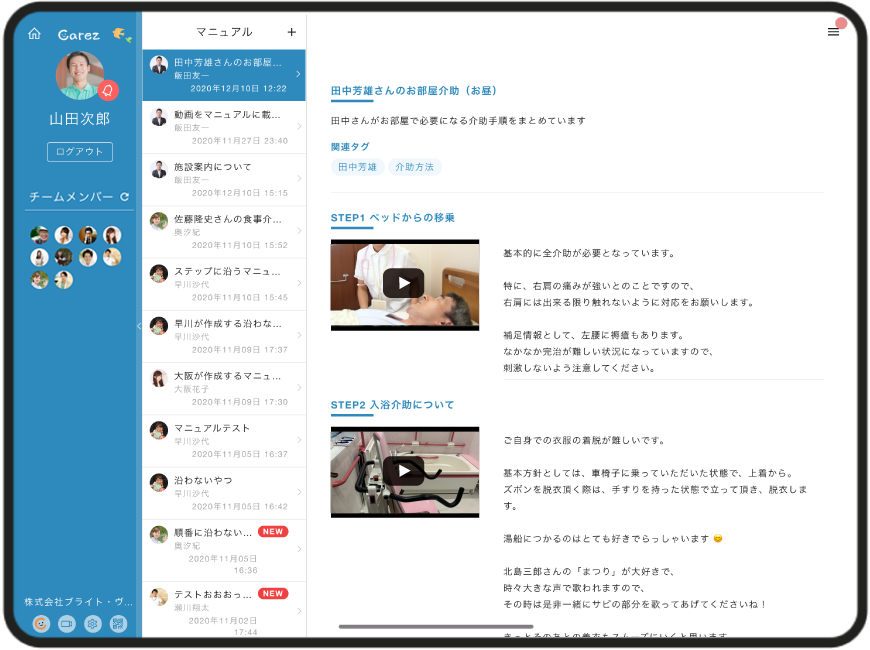Click the 田中芳雄 related tag
The height and width of the screenshot is (650, 870).
pos(357,168)
